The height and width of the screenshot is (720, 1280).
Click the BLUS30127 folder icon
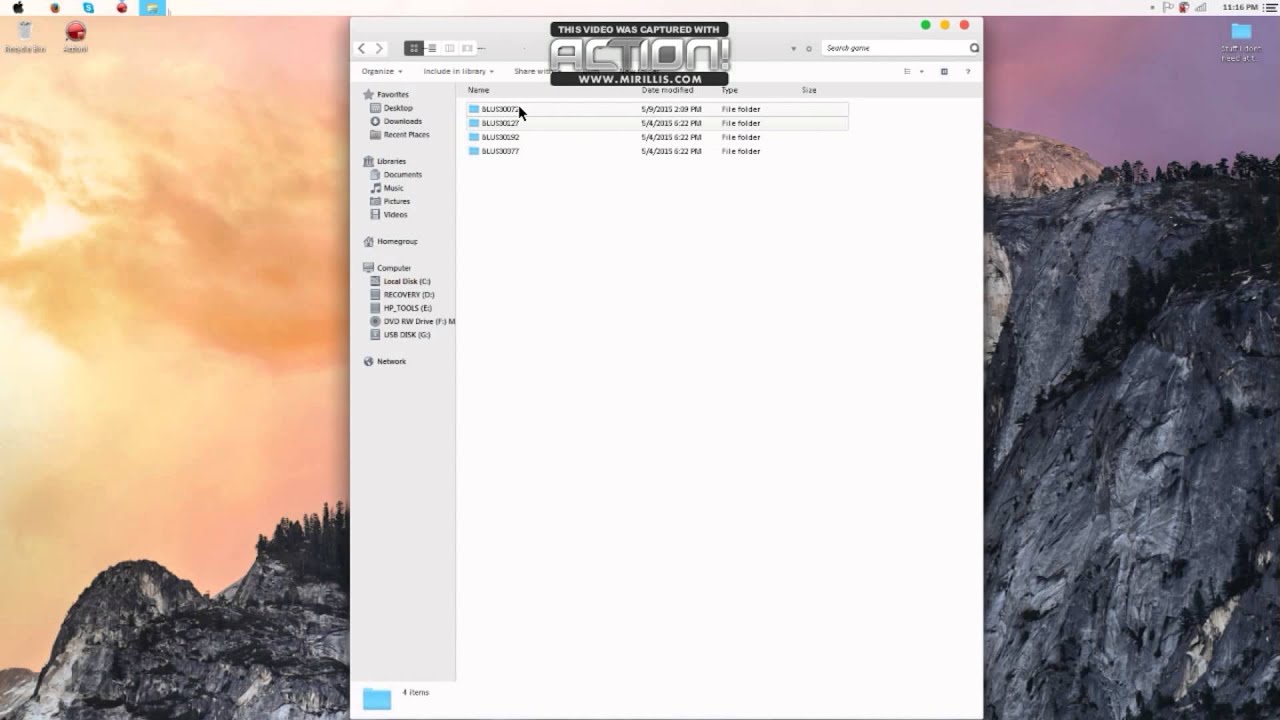pos(474,123)
